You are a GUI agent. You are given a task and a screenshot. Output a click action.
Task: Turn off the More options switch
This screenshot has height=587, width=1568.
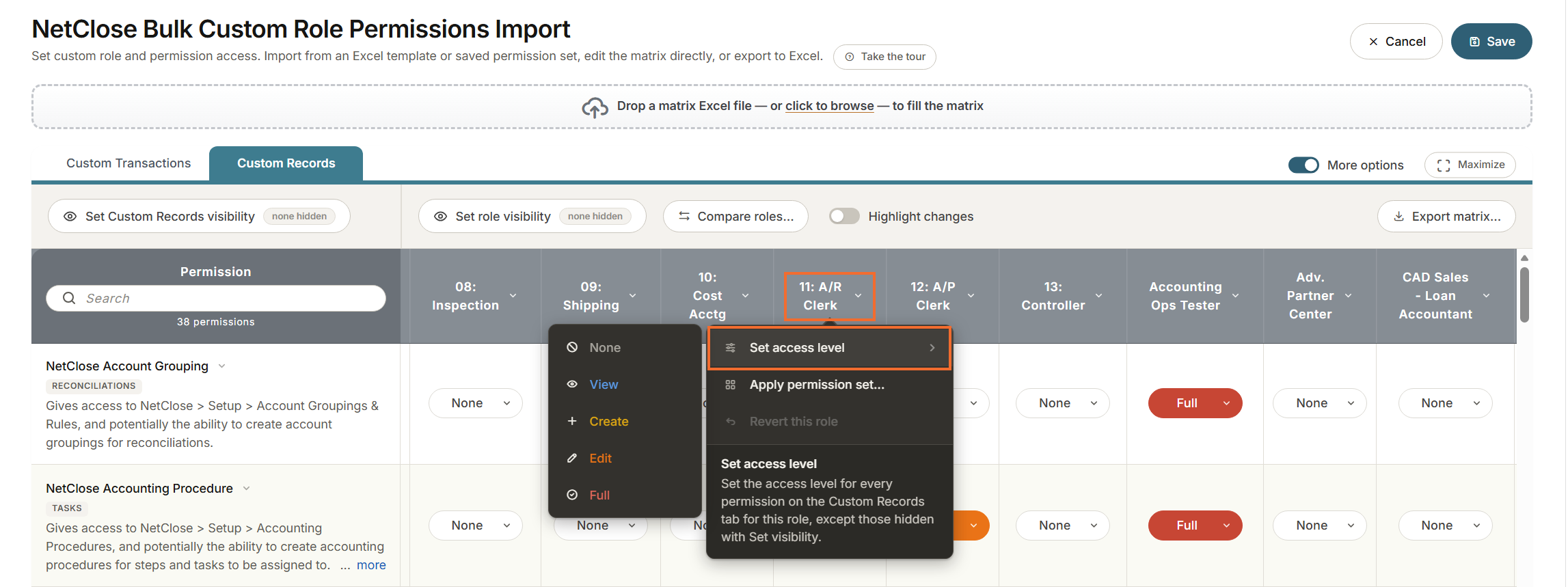[x=1303, y=165]
